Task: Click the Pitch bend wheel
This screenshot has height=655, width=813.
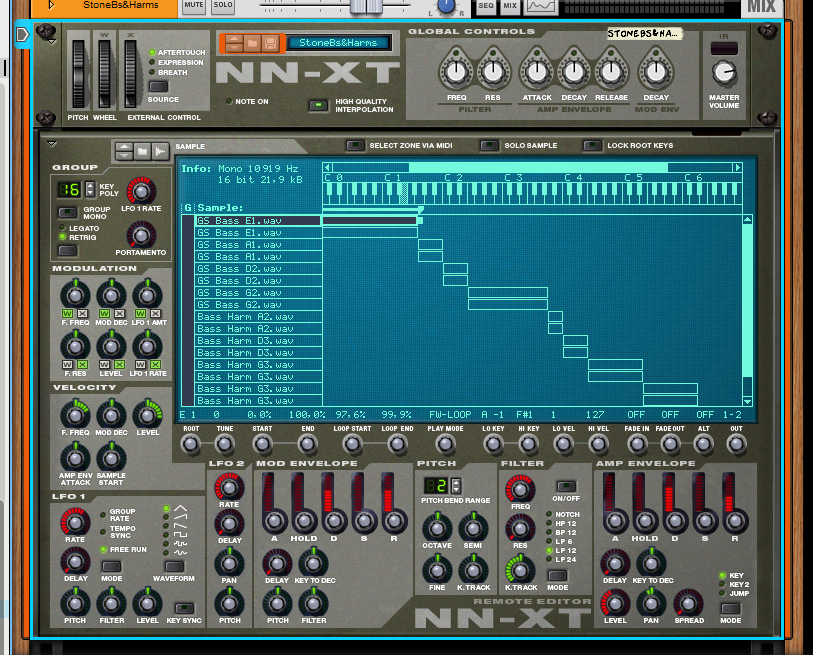Action: pos(78,74)
